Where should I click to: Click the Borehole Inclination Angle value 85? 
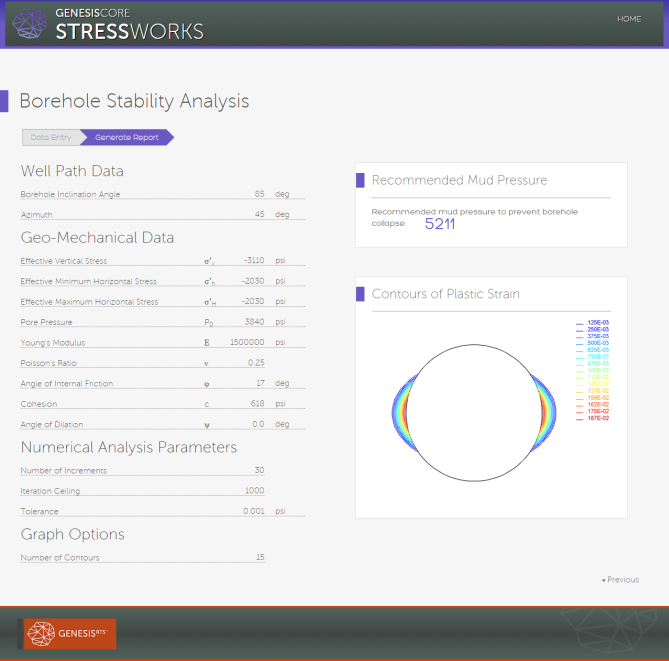pyautogui.click(x=259, y=194)
